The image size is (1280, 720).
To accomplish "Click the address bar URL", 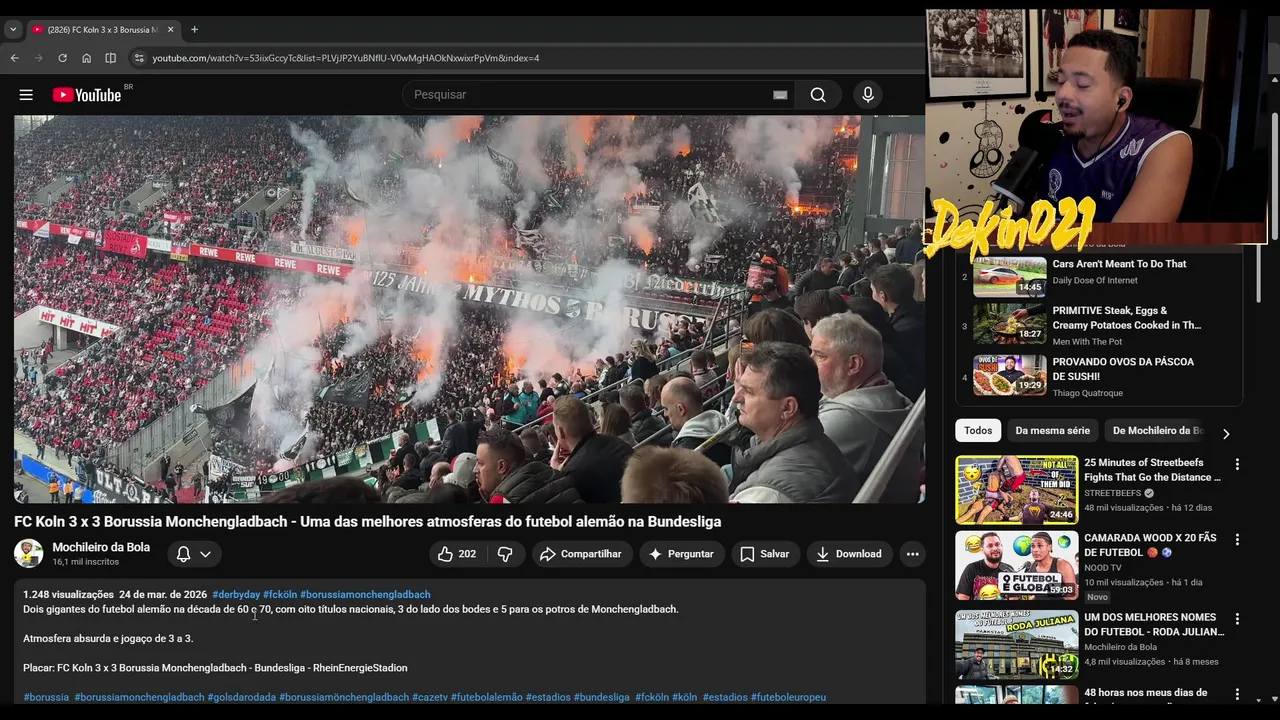I will [346, 58].
